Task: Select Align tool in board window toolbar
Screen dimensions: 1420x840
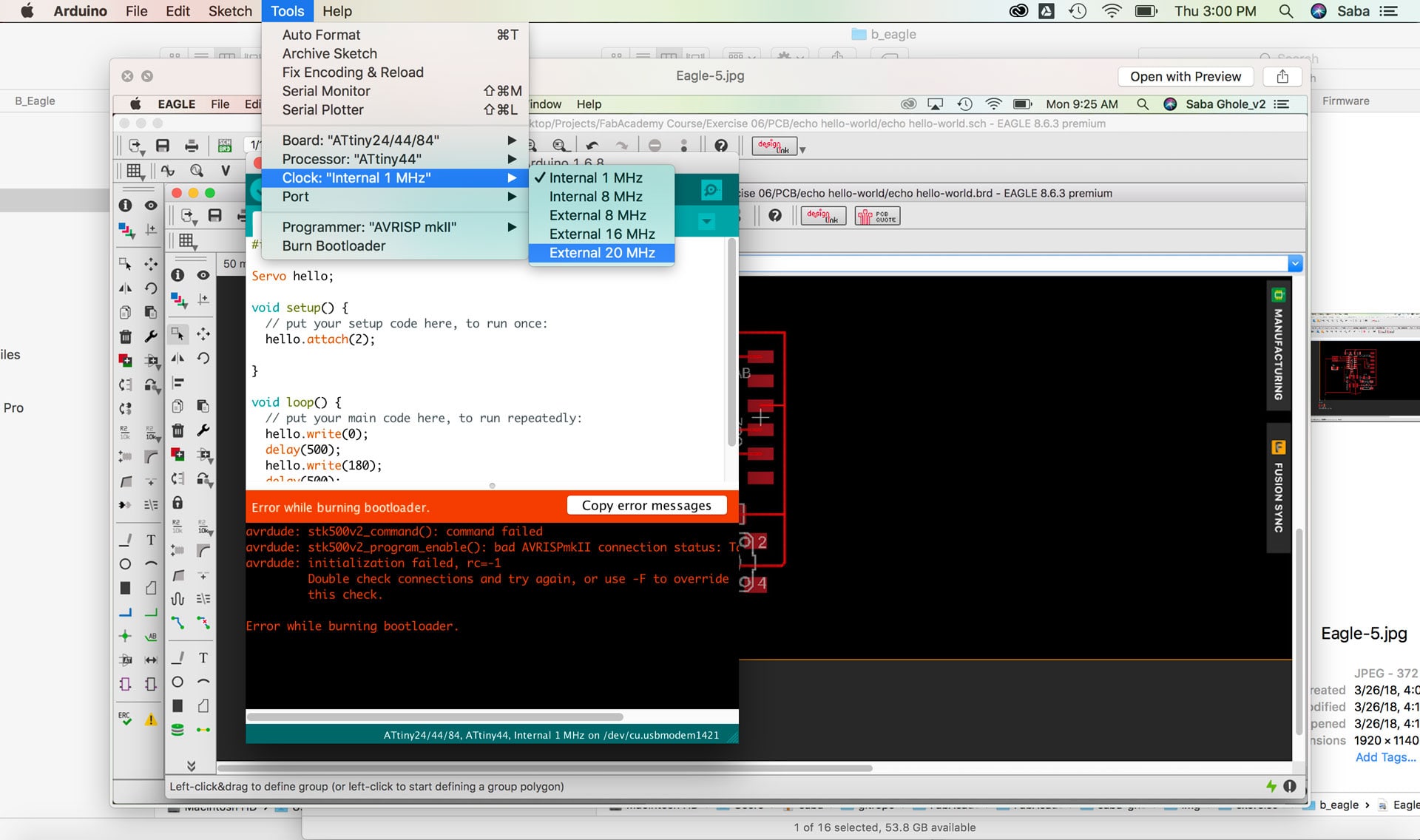Action: tap(177, 383)
